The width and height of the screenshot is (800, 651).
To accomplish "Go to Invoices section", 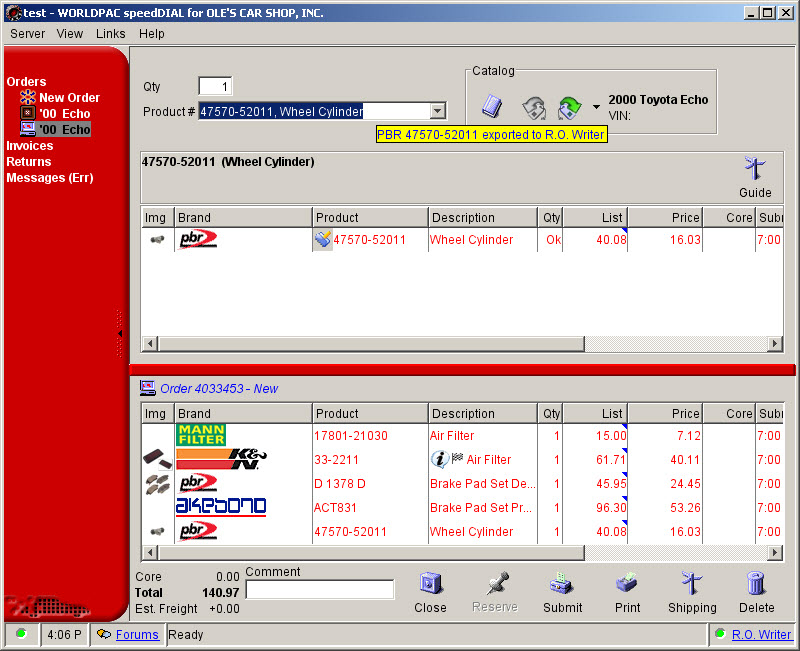I will (x=30, y=146).
